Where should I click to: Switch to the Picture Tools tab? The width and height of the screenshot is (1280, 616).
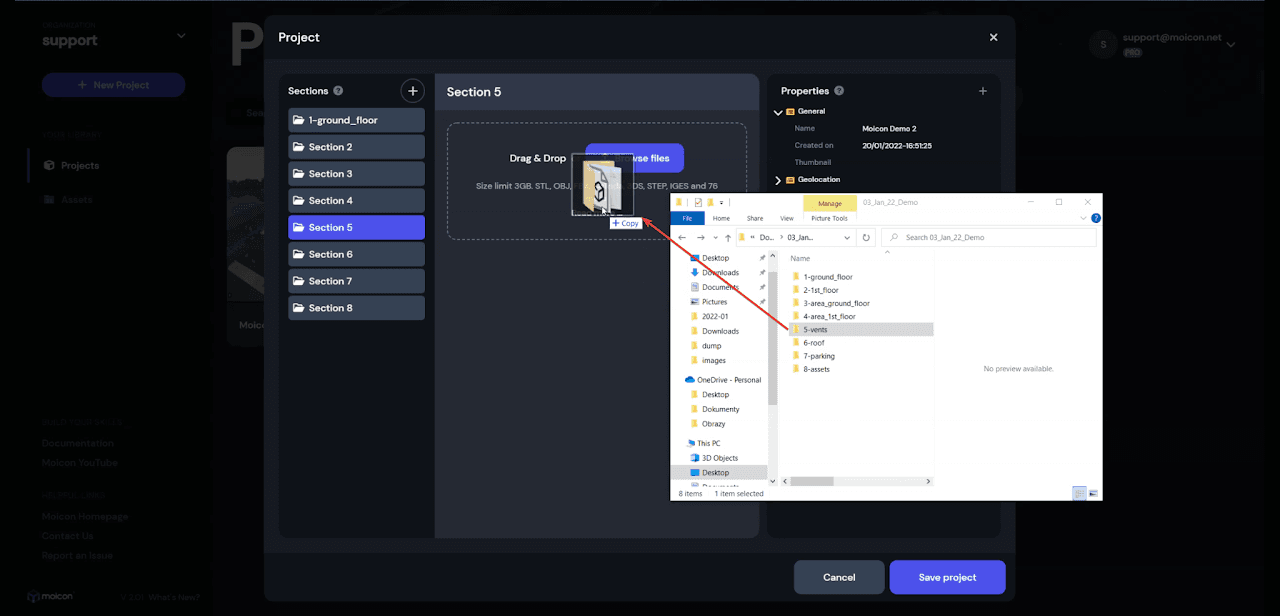pos(829,218)
